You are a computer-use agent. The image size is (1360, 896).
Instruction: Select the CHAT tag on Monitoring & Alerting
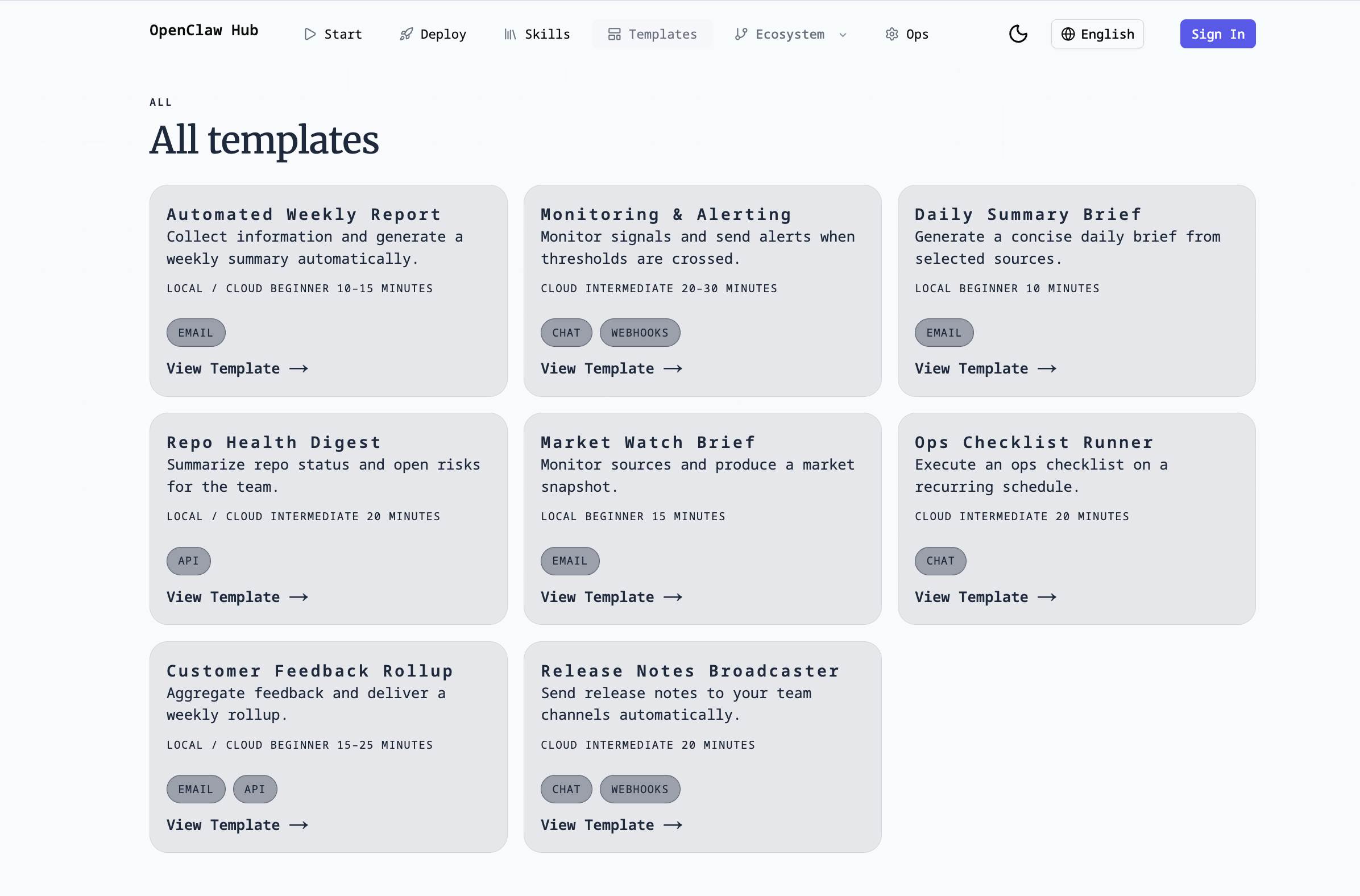coord(566,332)
